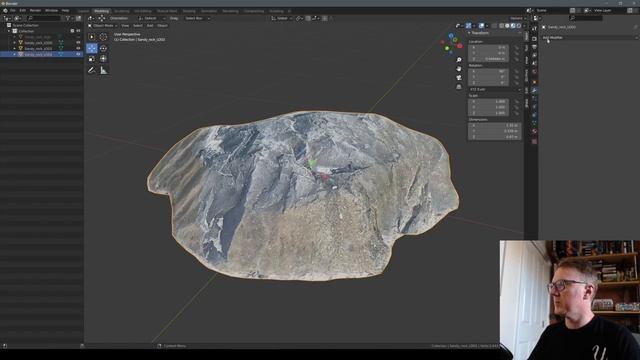Open the Orientation Default dropdown

tap(152, 18)
